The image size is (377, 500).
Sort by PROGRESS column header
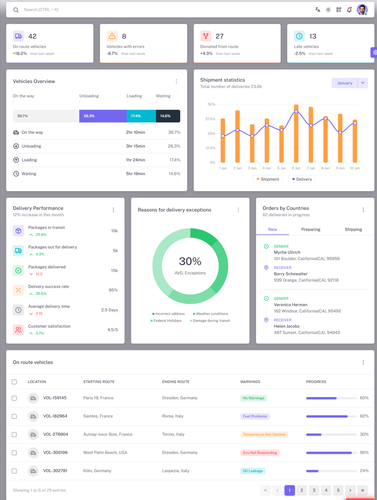pos(316,382)
